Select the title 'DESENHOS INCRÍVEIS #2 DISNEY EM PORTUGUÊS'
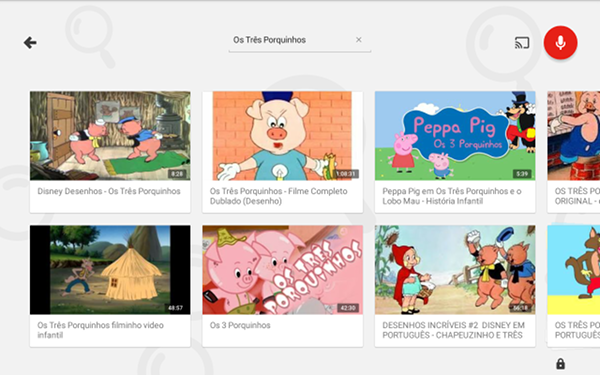 click(453, 330)
